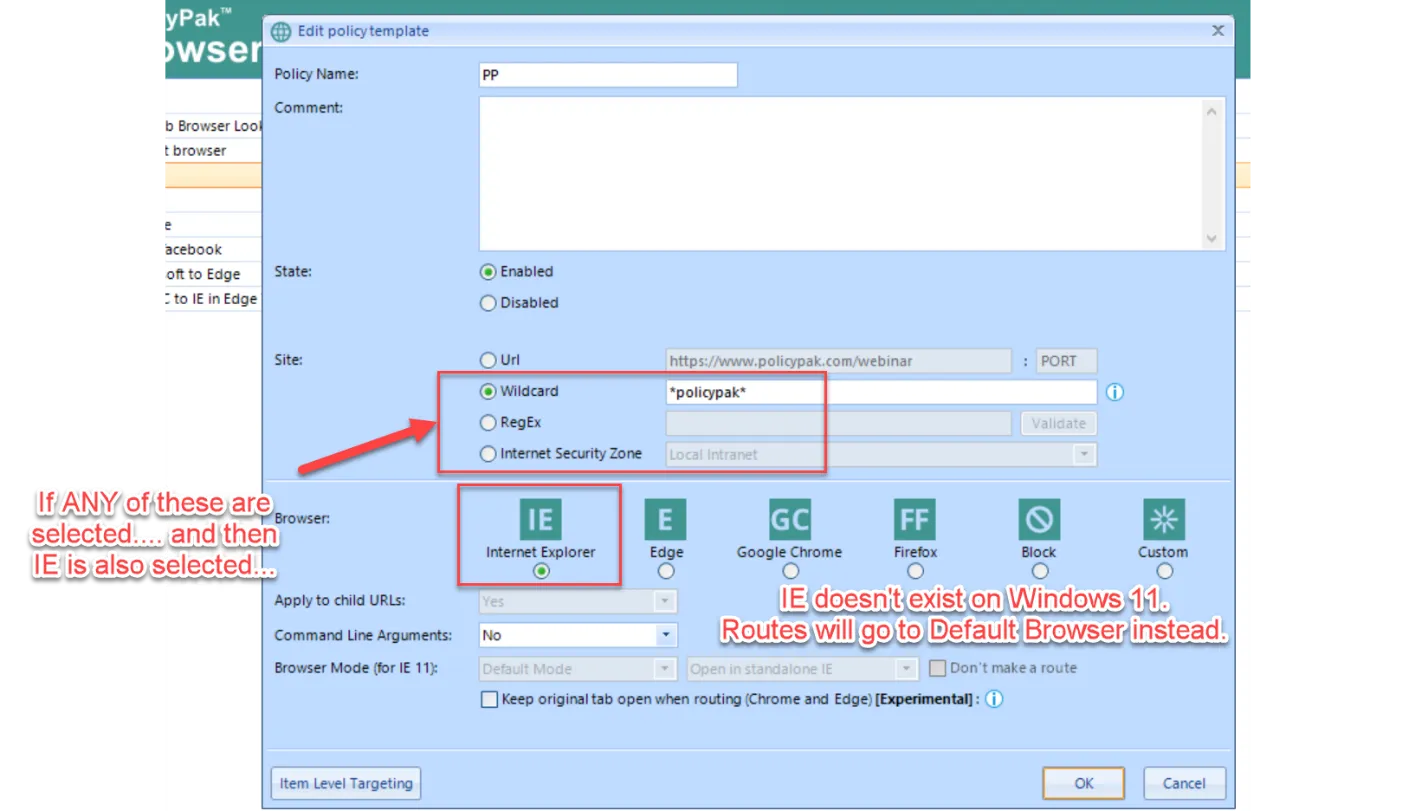The height and width of the screenshot is (811, 1428).
Task: Click the Block icon
Action: click(1039, 519)
